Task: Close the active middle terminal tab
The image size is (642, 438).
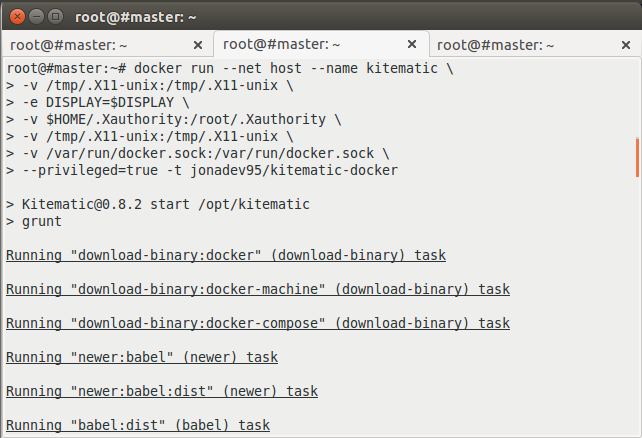Action: (412, 44)
